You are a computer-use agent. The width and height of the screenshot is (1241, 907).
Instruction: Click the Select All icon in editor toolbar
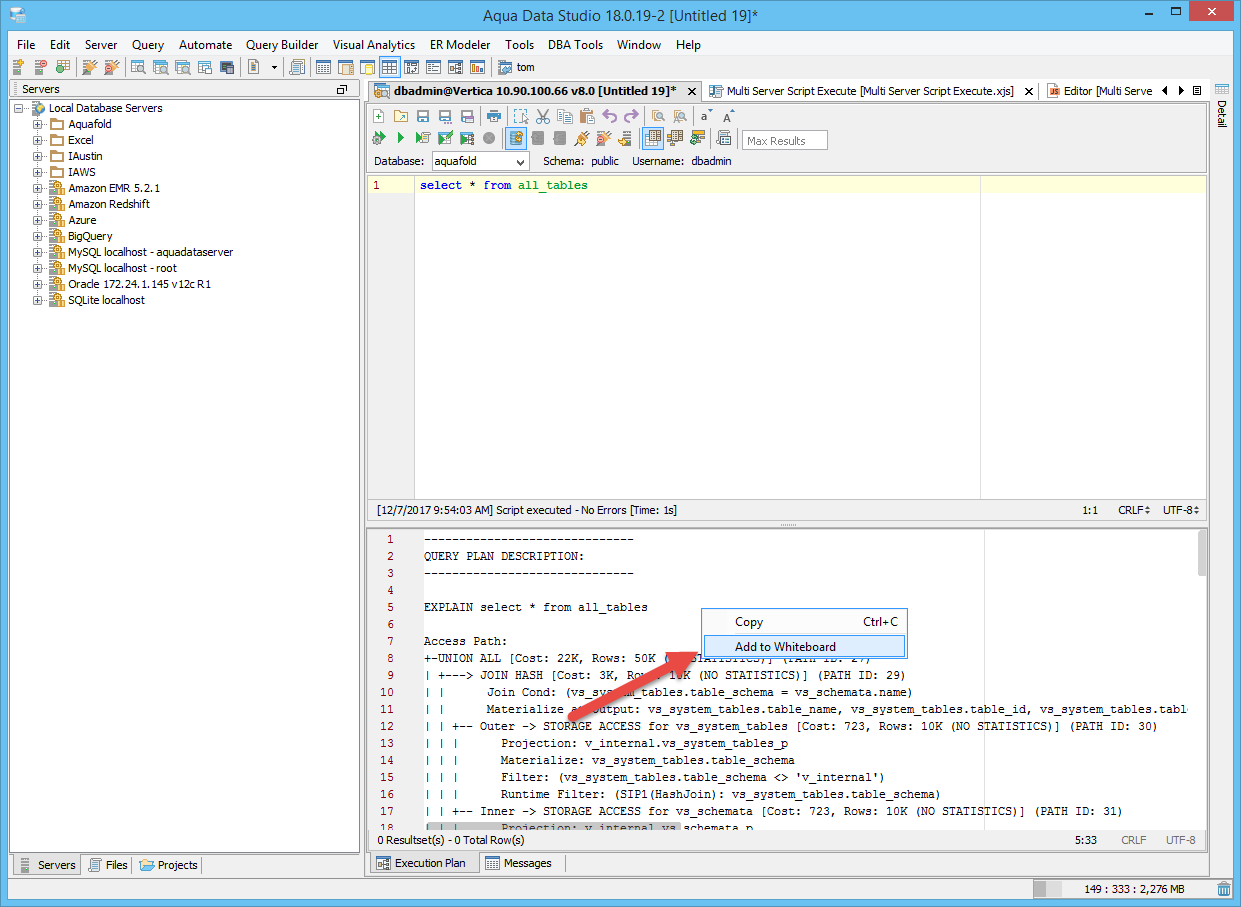pos(521,116)
